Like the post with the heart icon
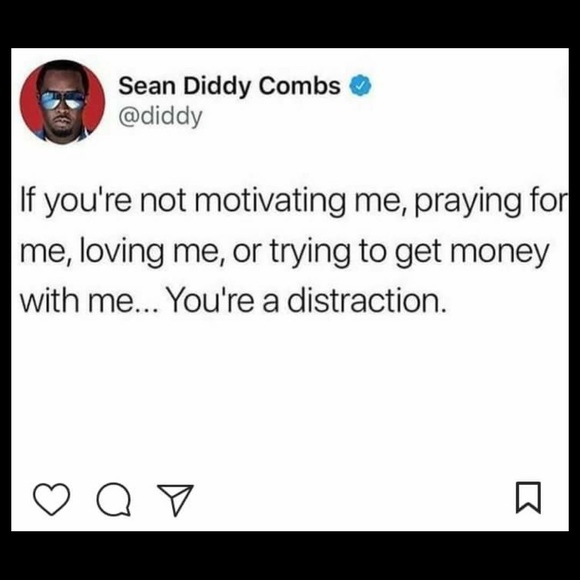Screen dimensions: 580x580 51,499
